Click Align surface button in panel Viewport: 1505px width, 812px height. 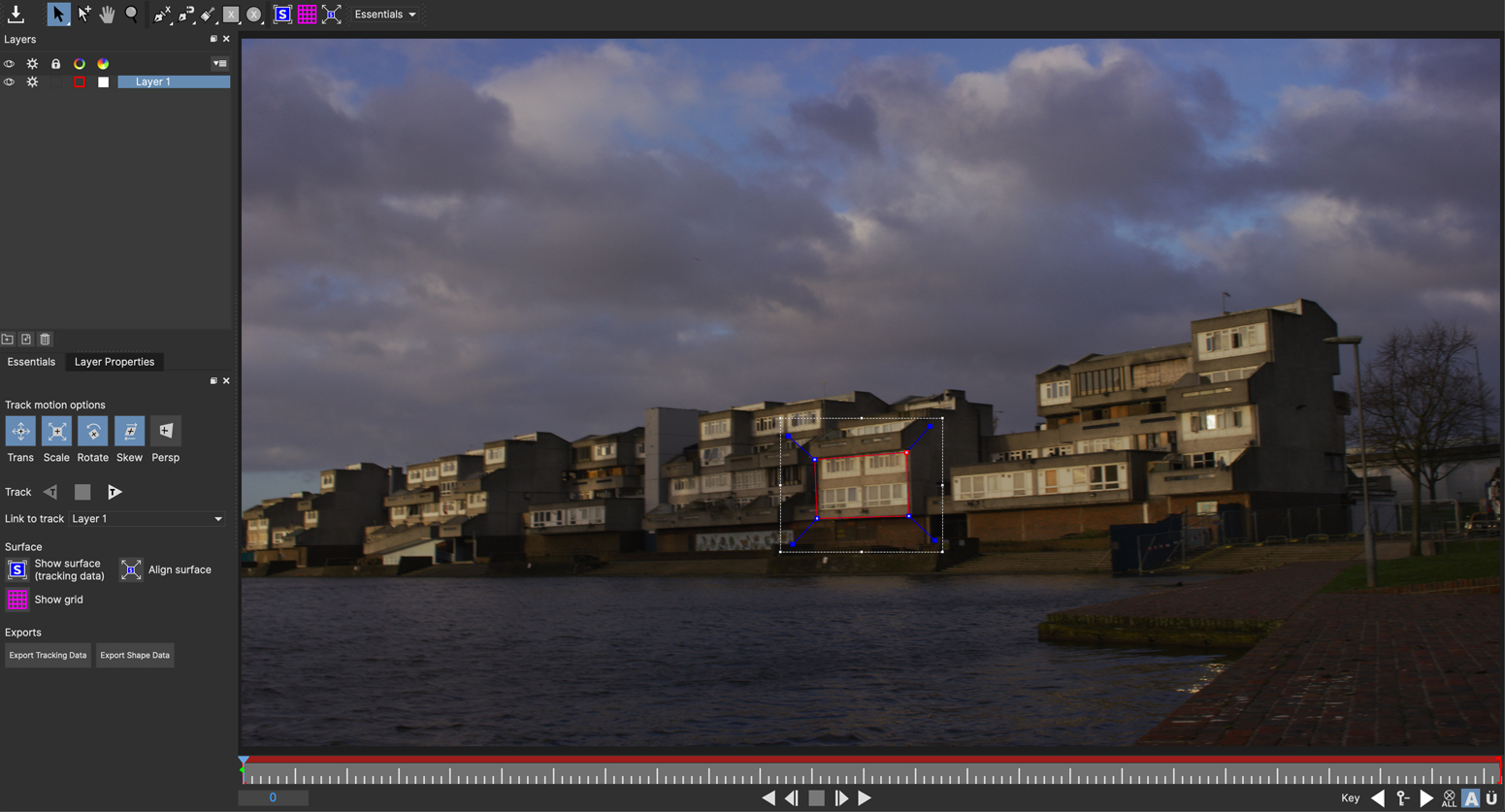[131, 569]
